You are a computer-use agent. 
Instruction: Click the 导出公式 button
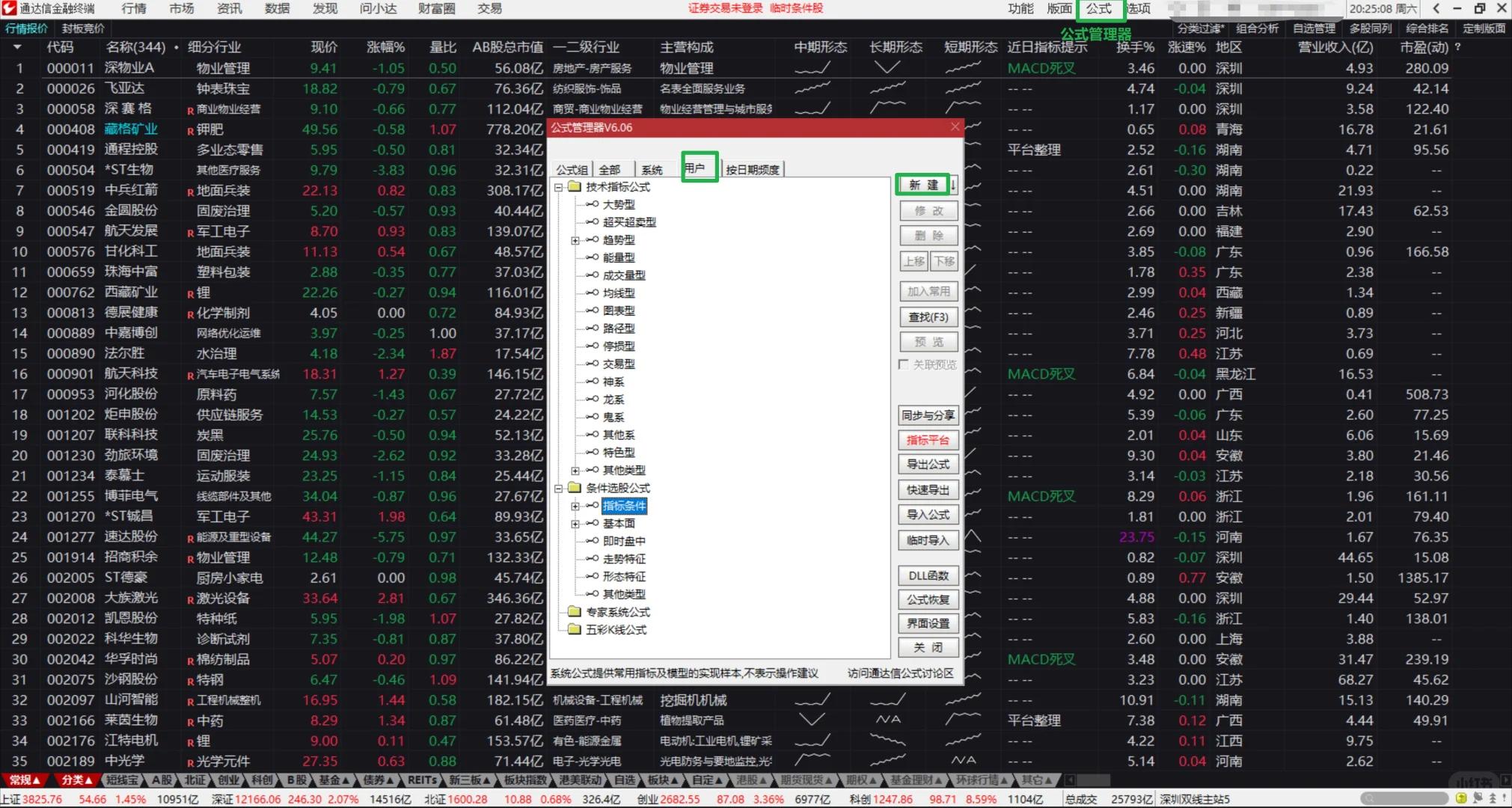click(x=928, y=465)
